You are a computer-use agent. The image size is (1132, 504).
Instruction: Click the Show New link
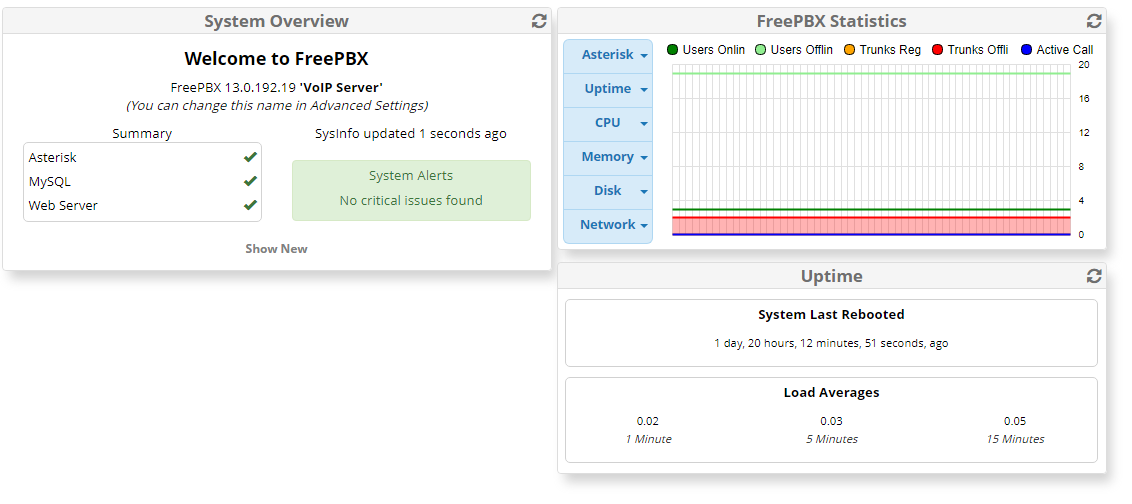(x=277, y=248)
